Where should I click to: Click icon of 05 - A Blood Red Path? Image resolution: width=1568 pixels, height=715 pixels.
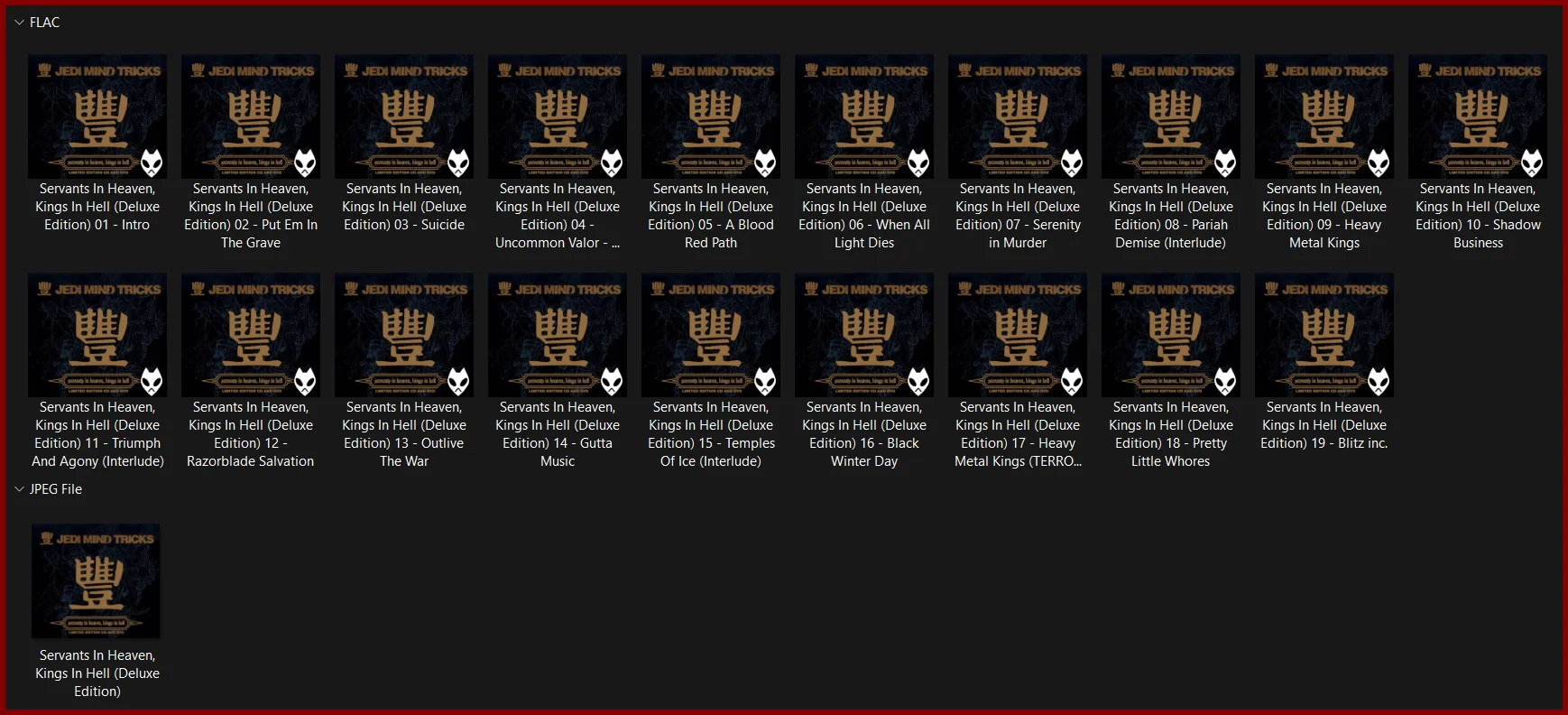(x=711, y=116)
